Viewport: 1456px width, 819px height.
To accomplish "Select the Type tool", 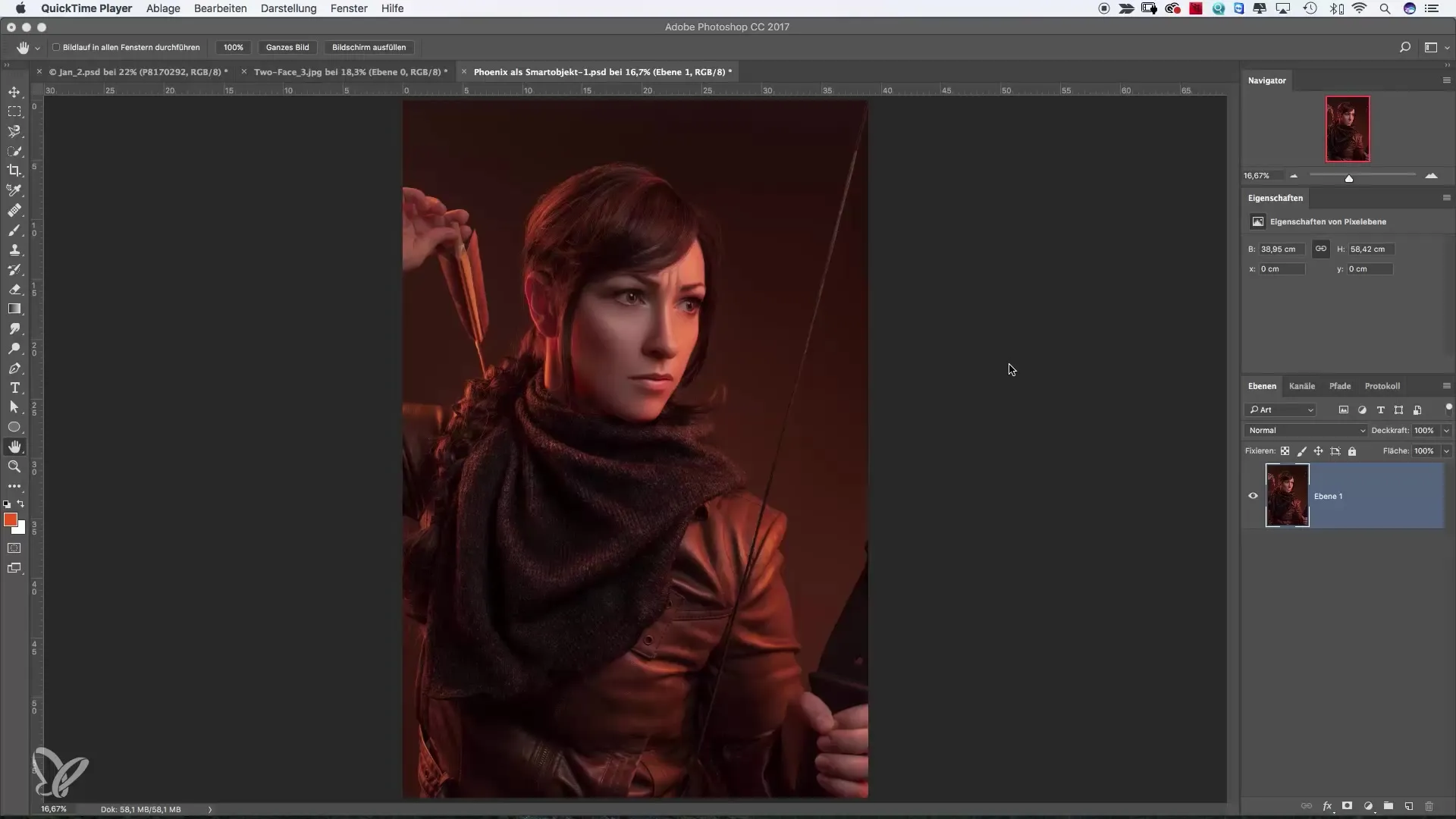I will (14, 388).
